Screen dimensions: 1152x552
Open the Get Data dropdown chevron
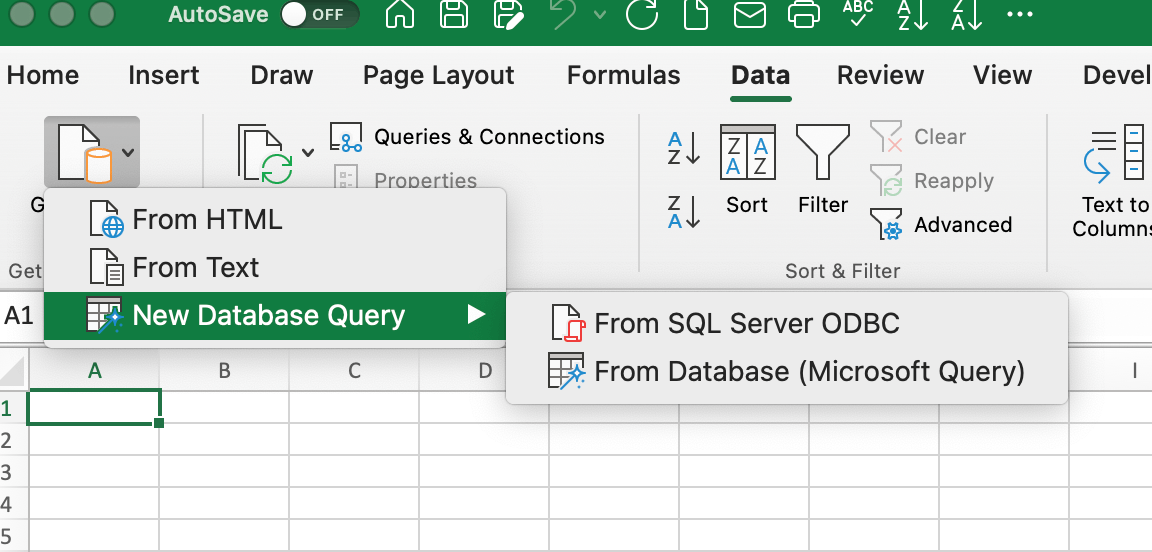[x=128, y=153]
